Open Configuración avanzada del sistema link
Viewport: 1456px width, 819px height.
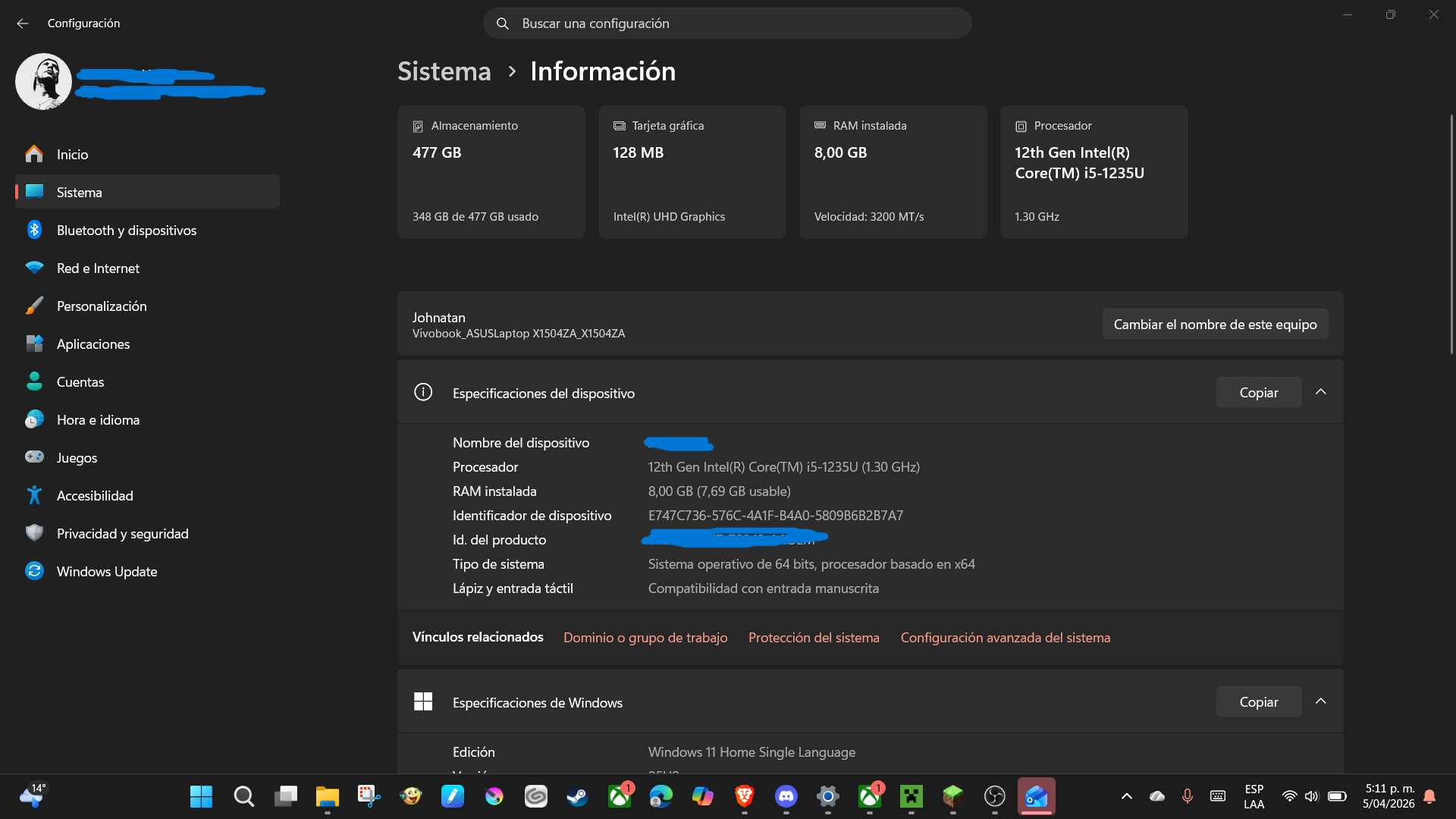1005,638
